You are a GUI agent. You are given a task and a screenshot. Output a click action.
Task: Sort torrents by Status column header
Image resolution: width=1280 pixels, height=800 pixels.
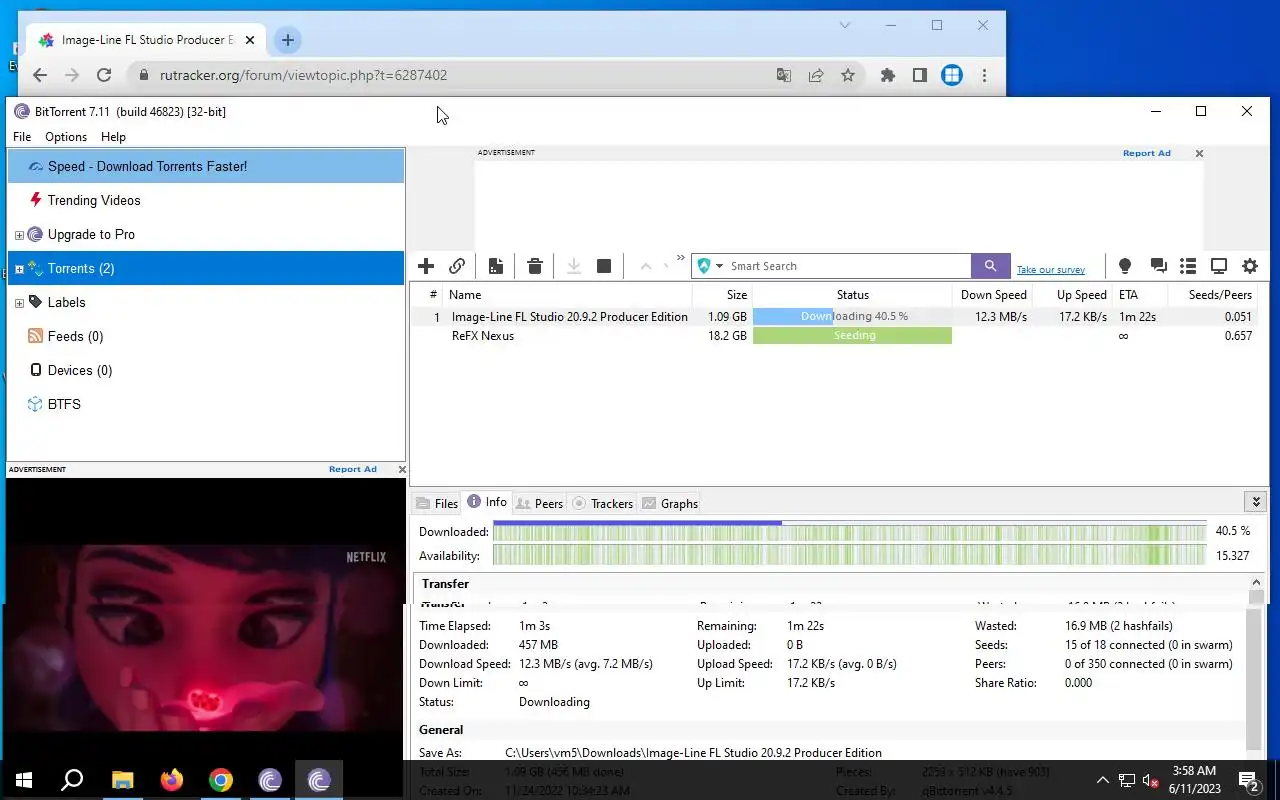tap(852, 295)
